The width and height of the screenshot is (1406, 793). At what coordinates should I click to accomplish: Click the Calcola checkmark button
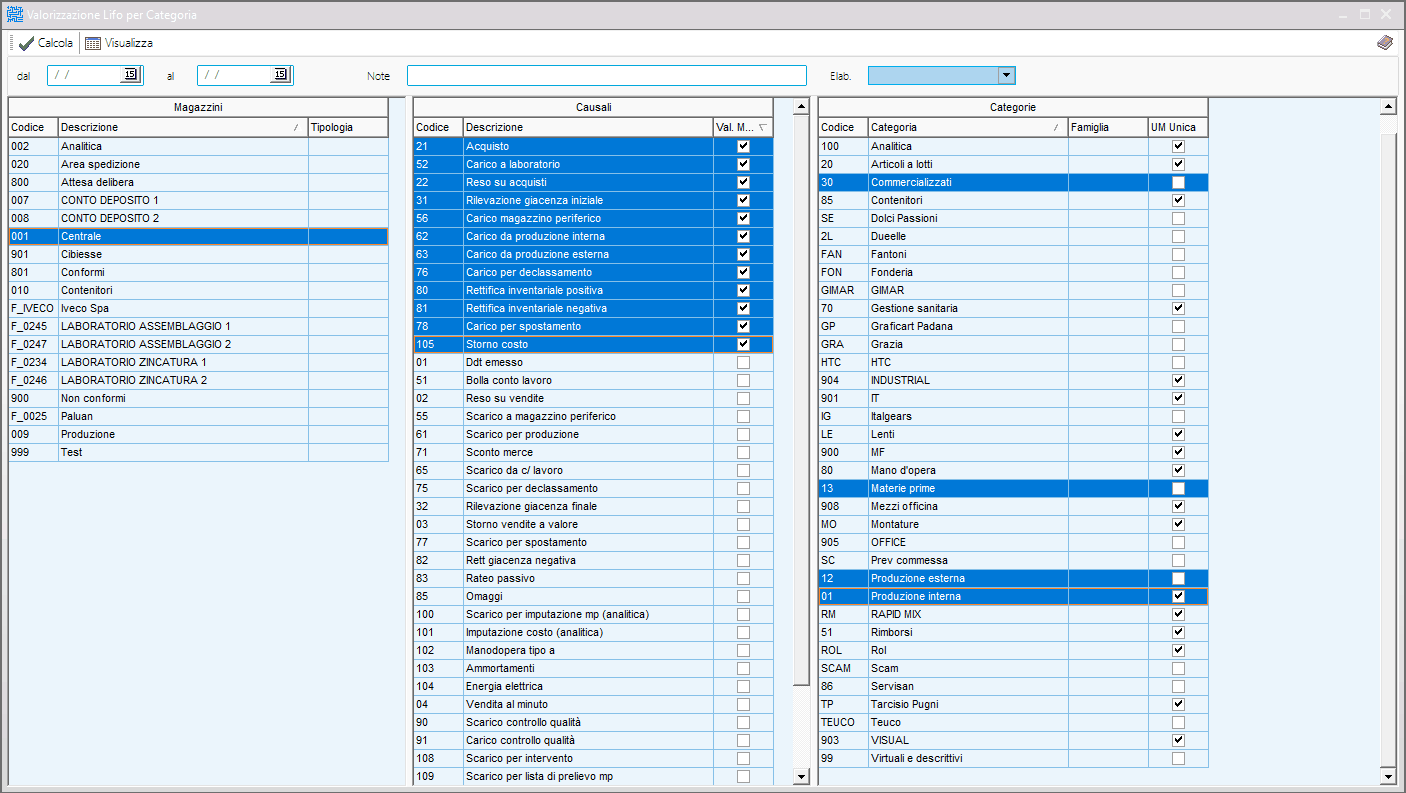[x=46, y=43]
